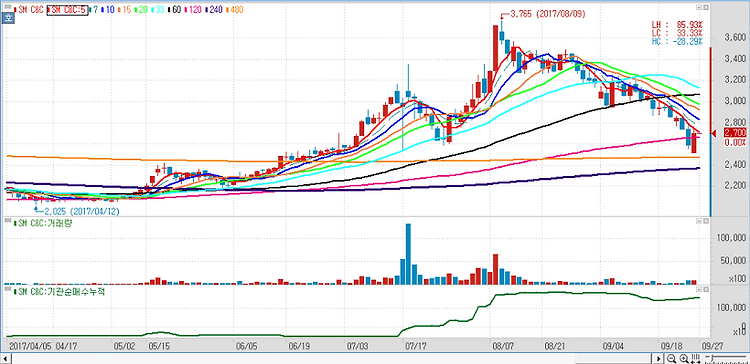Image resolution: width=750 pixels, height=364 pixels.
Task: Select the 20-day moving average legend
Action: pos(141,10)
